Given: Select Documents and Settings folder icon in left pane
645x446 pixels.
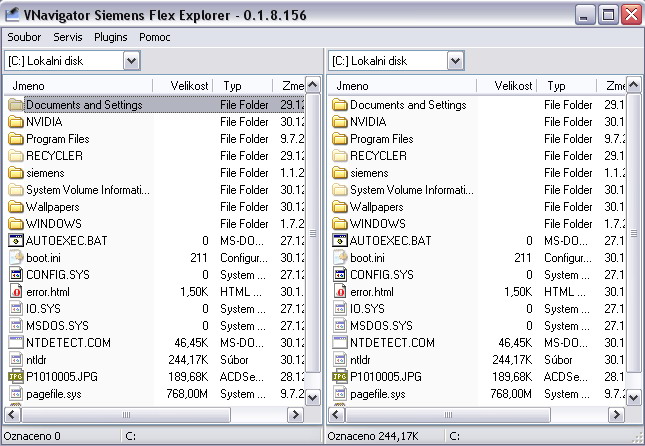Looking at the screenshot, I should point(16,105).
